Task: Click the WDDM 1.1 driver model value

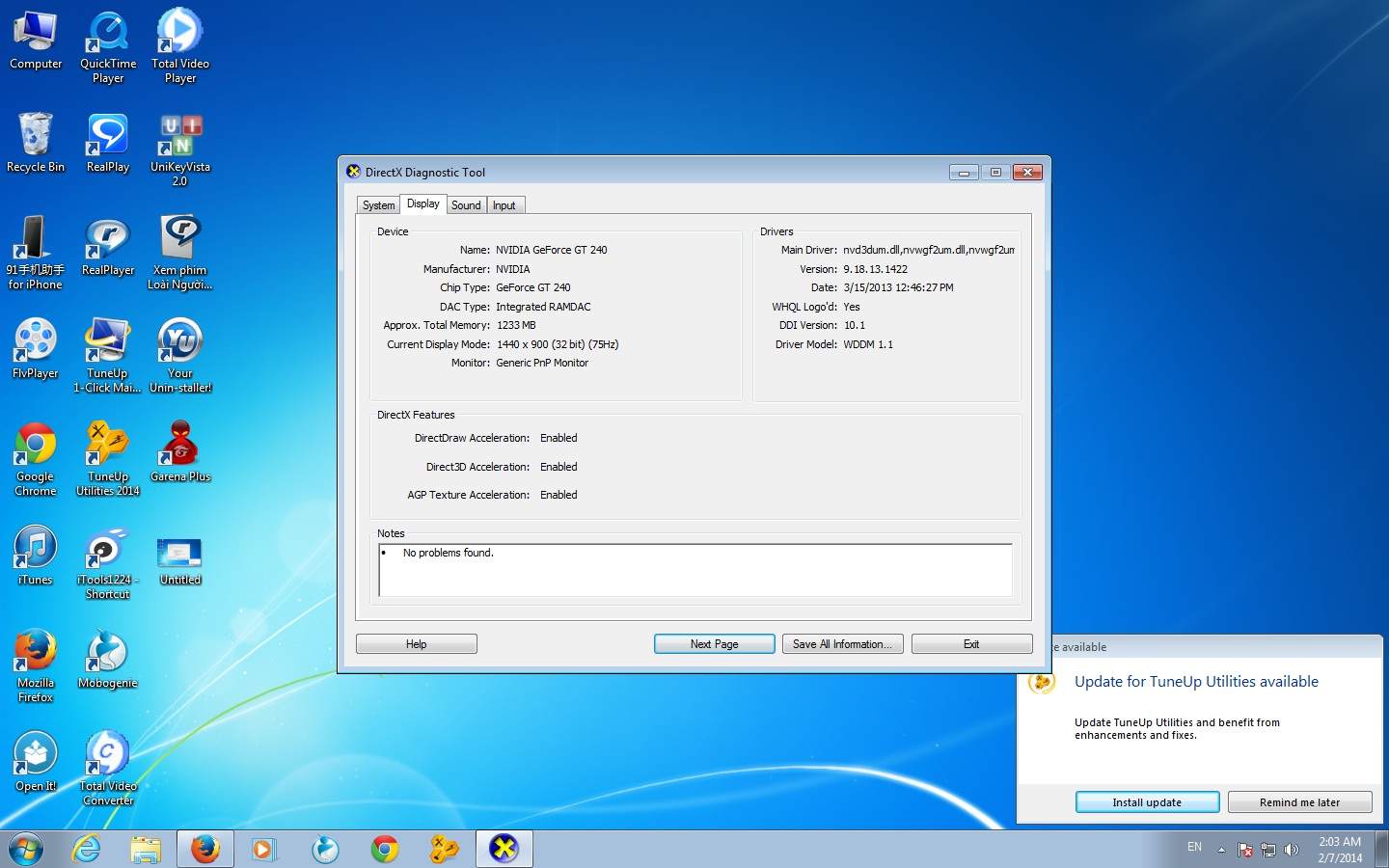Action: [868, 344]
